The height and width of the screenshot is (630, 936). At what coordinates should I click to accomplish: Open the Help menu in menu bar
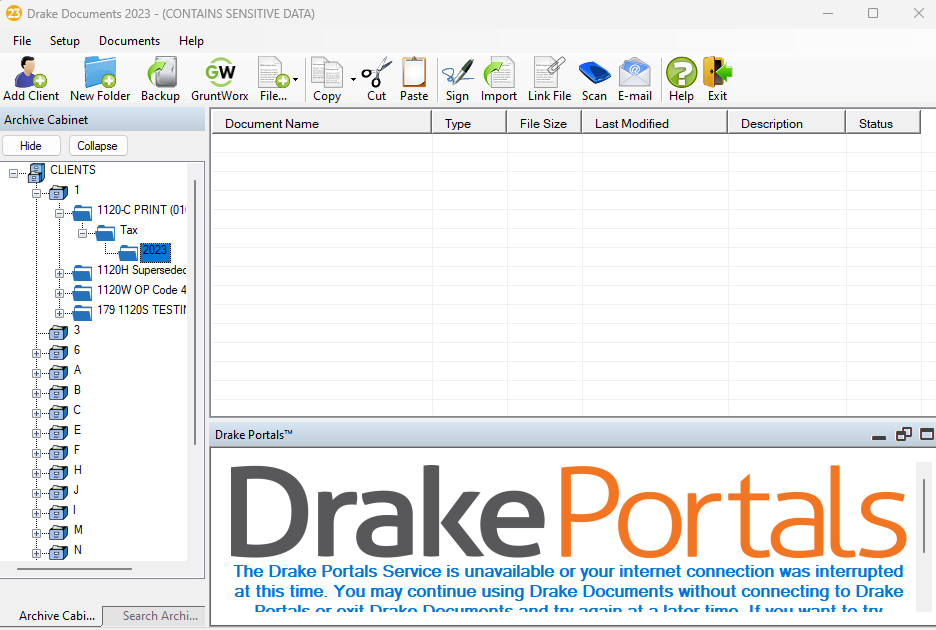[192, 41]
